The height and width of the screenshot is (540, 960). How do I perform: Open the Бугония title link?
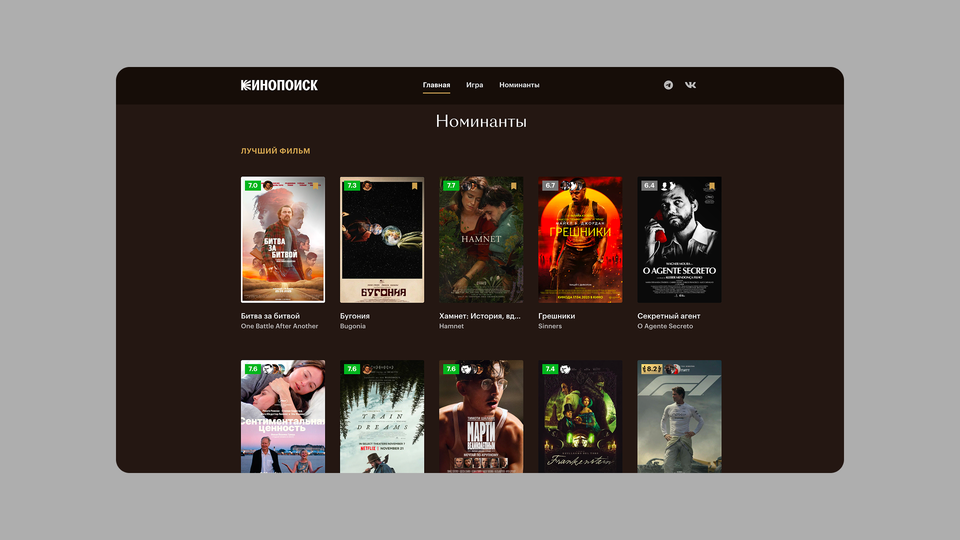coord(354,316)
